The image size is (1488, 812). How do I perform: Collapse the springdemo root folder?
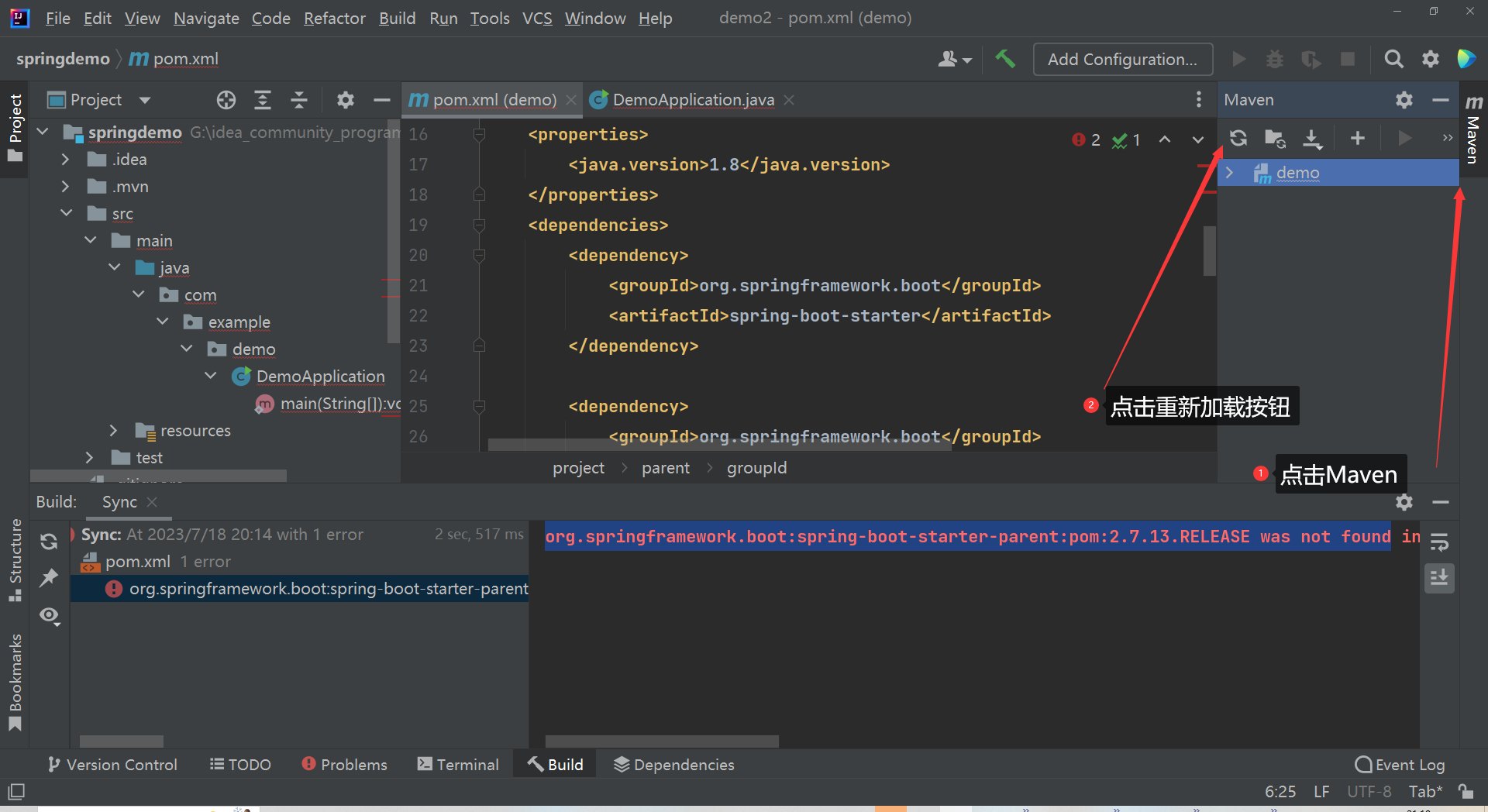[x=43, y=132]
